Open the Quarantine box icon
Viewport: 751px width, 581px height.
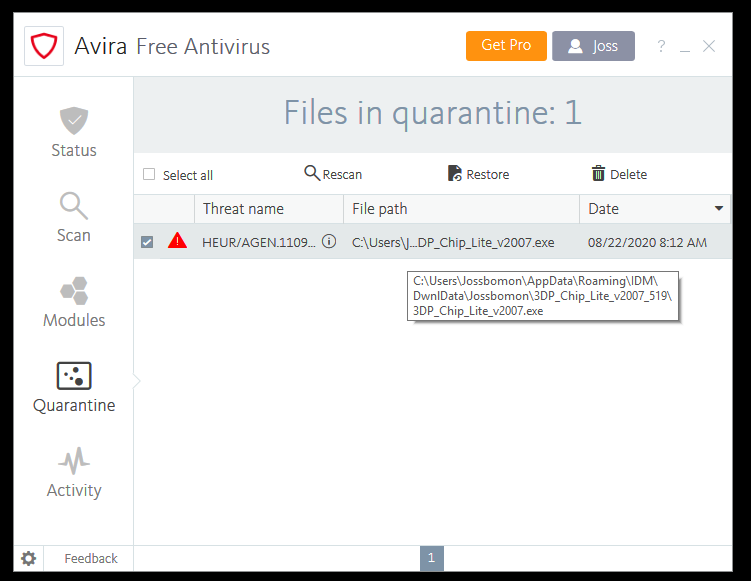pos(74,376)
